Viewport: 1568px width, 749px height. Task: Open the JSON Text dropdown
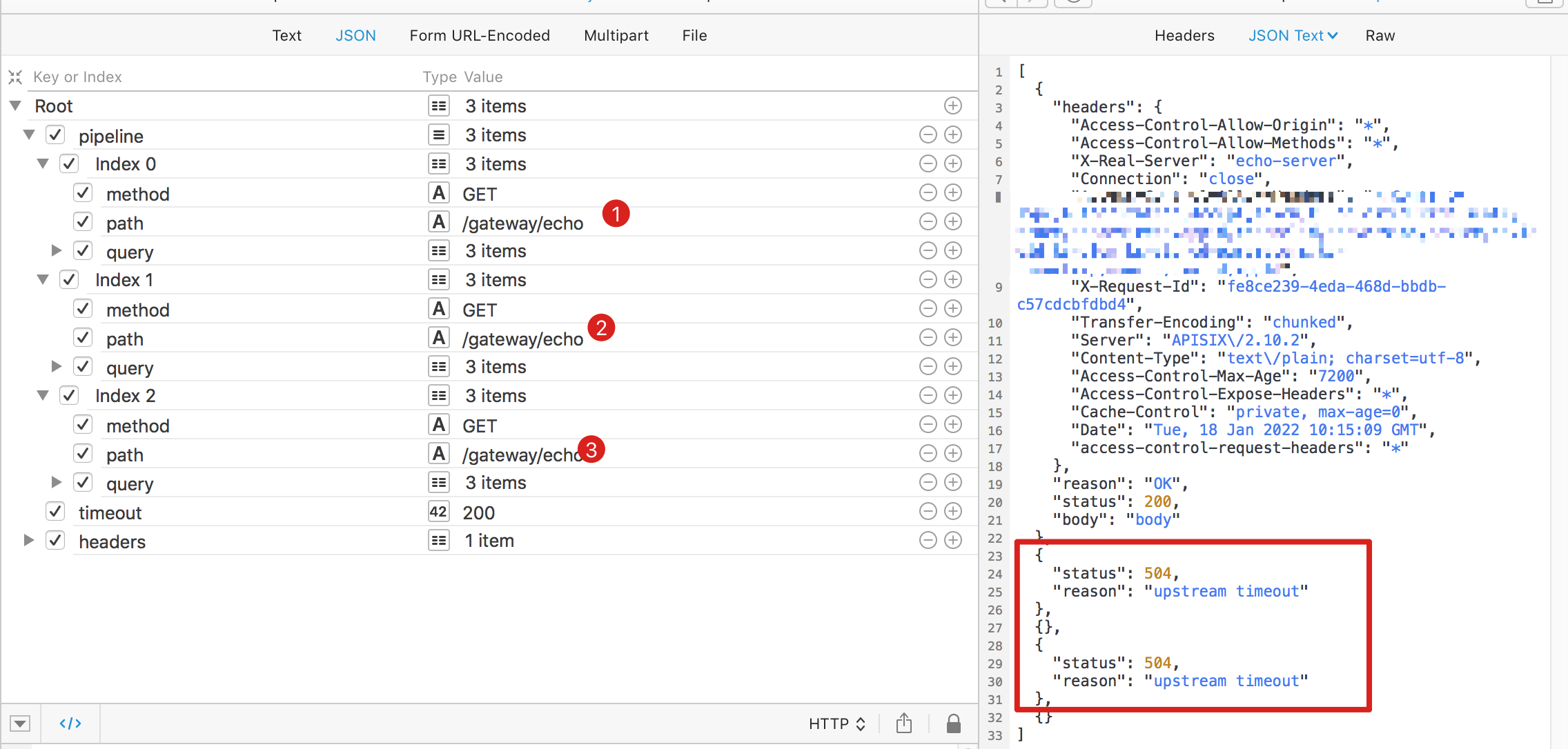pyautogui.click(x=1292, y=35)
